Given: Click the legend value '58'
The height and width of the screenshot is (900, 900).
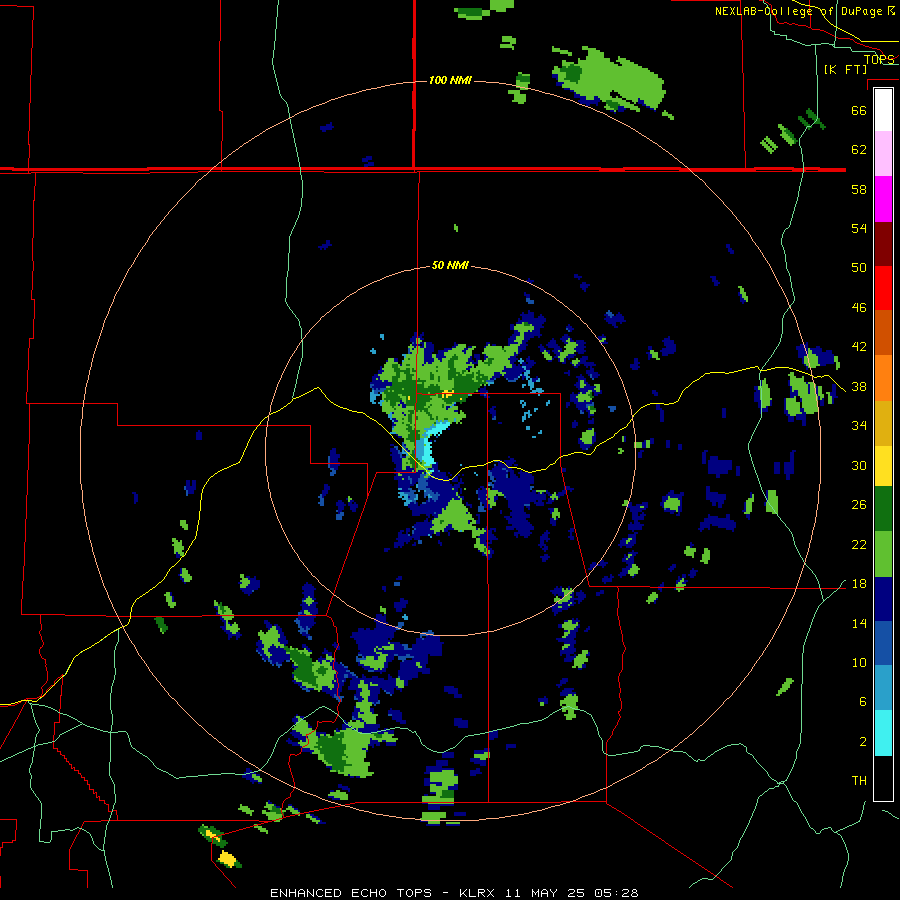Looking at the screenshot, I should (859, 189).
